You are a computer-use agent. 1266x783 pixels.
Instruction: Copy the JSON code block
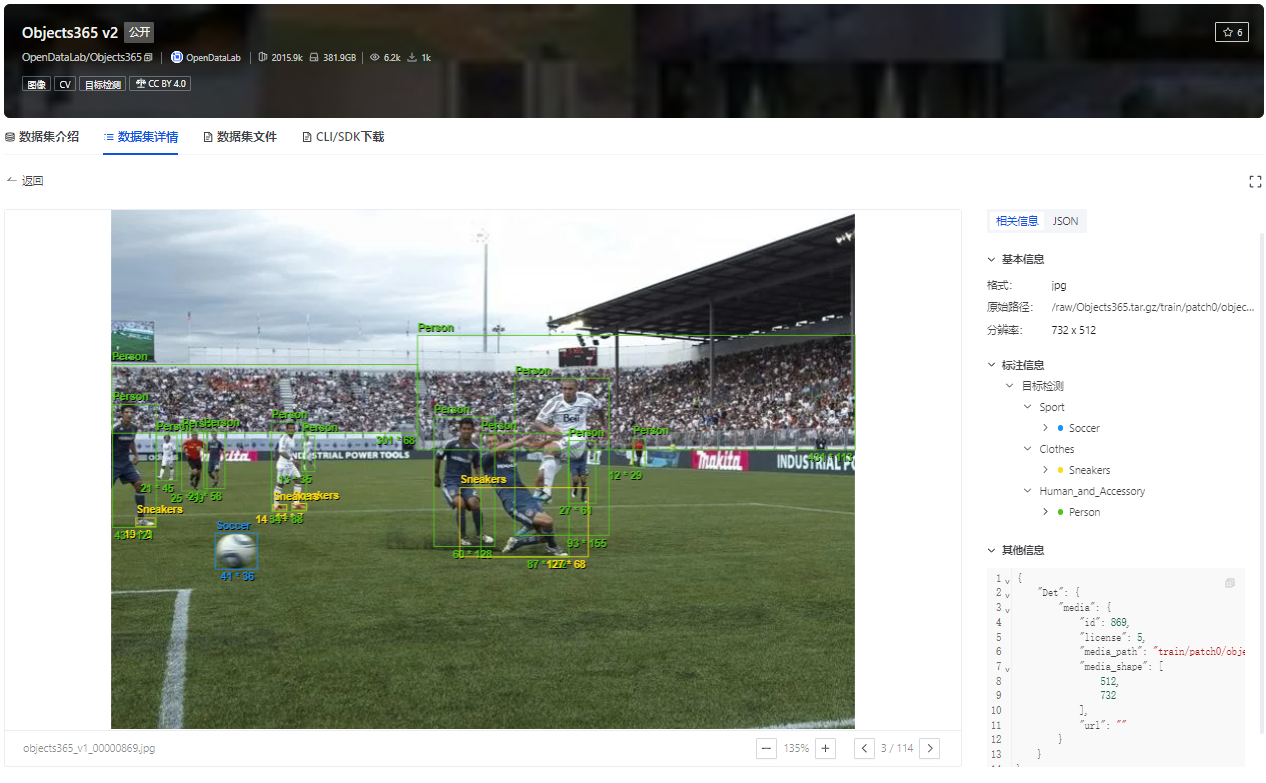coord(1230,583)
